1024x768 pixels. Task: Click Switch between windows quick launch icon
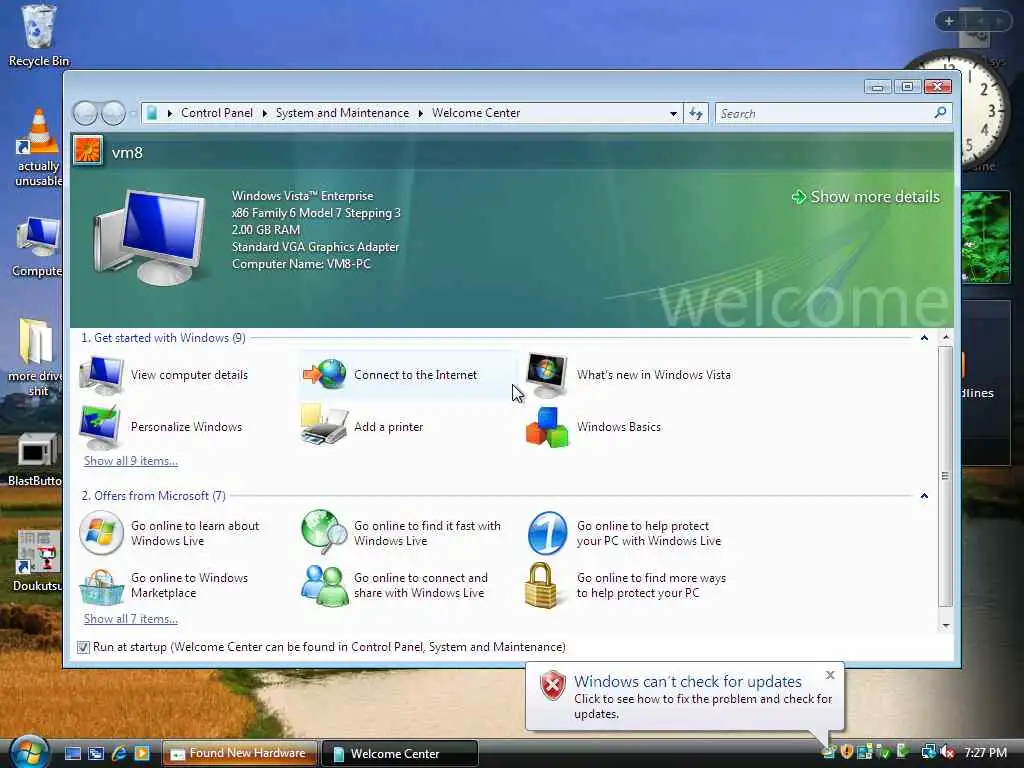(x=96, y=753)
